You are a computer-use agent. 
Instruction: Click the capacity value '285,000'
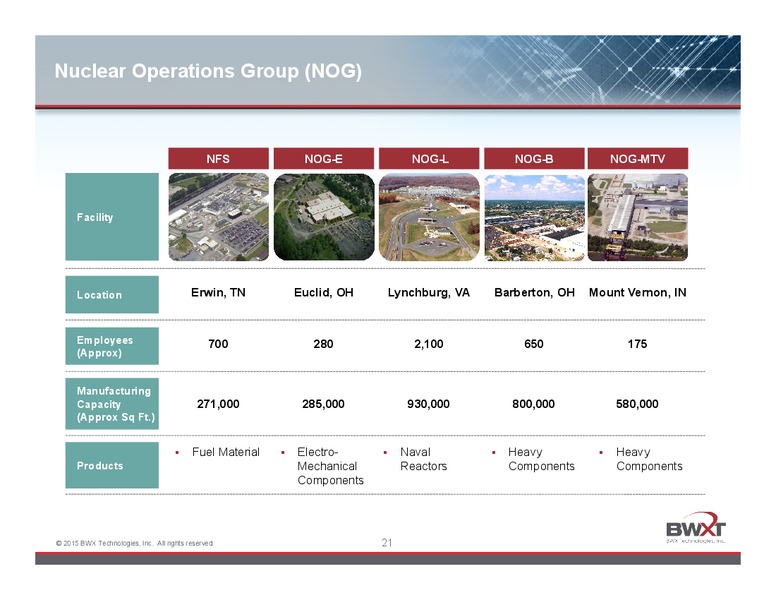click(x=323, y=404)
